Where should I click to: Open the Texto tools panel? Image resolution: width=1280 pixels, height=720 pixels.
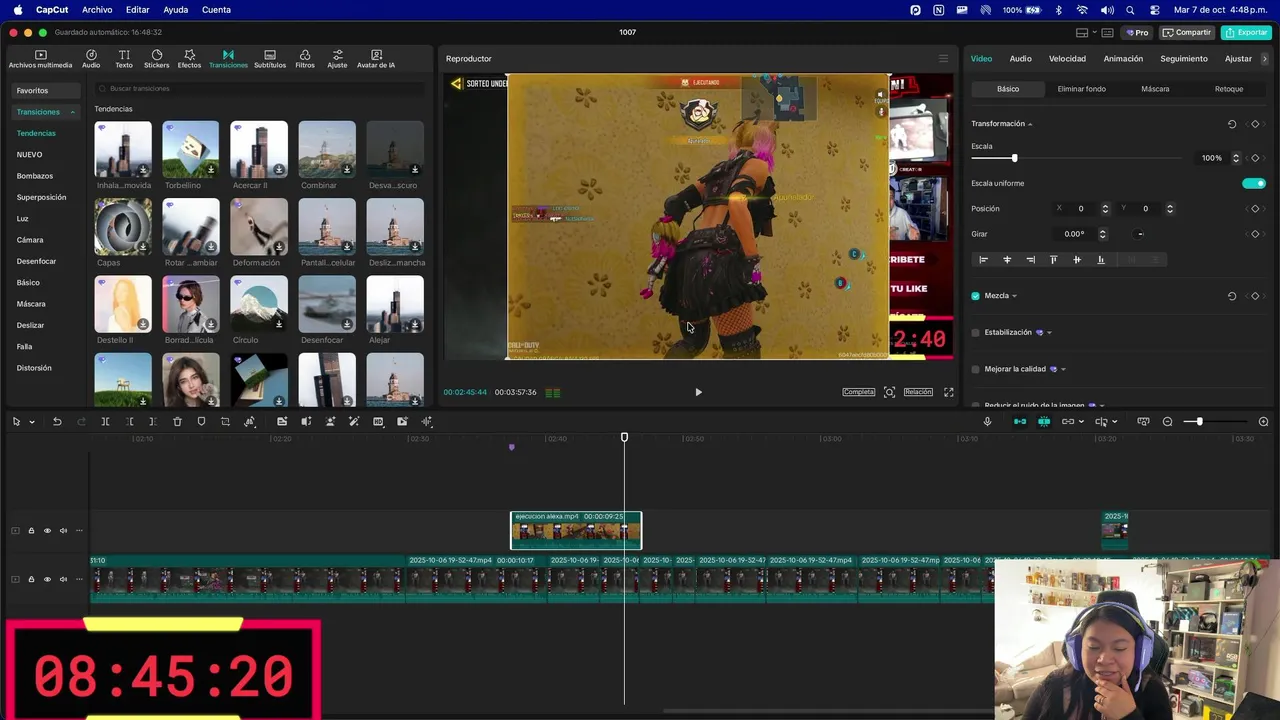(124, 59)
